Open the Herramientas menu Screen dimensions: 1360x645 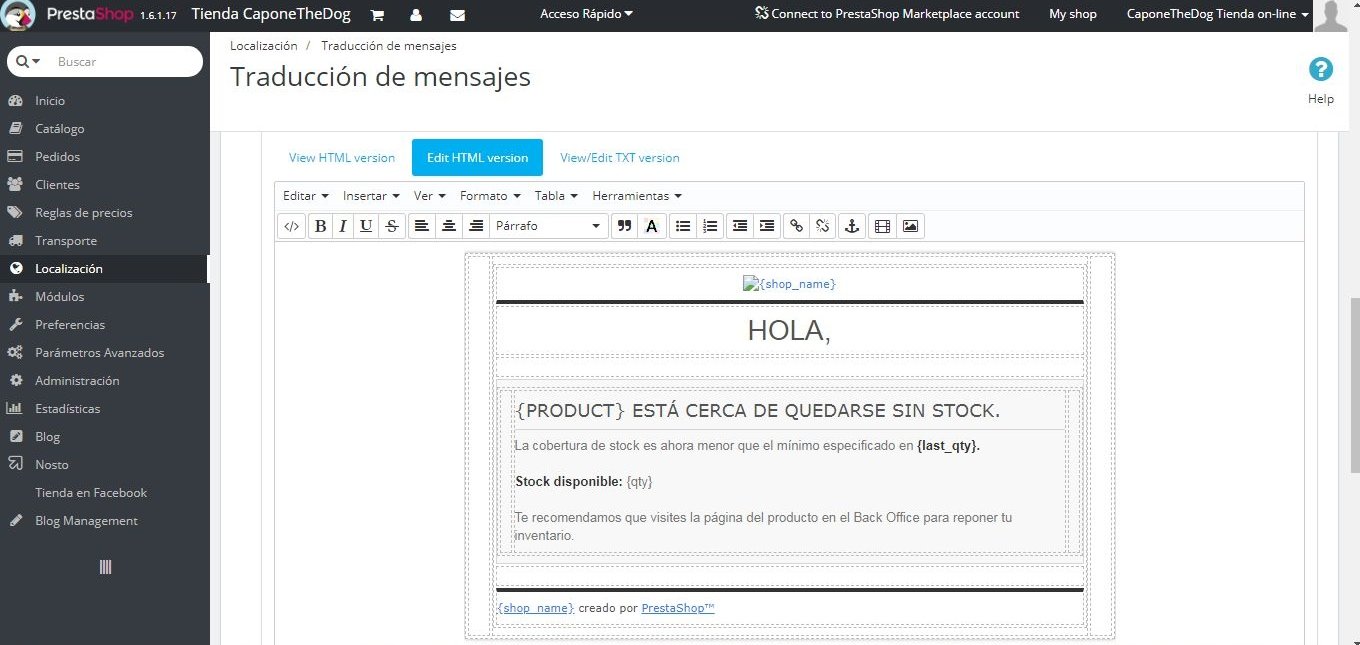click(x=637, y=196)
